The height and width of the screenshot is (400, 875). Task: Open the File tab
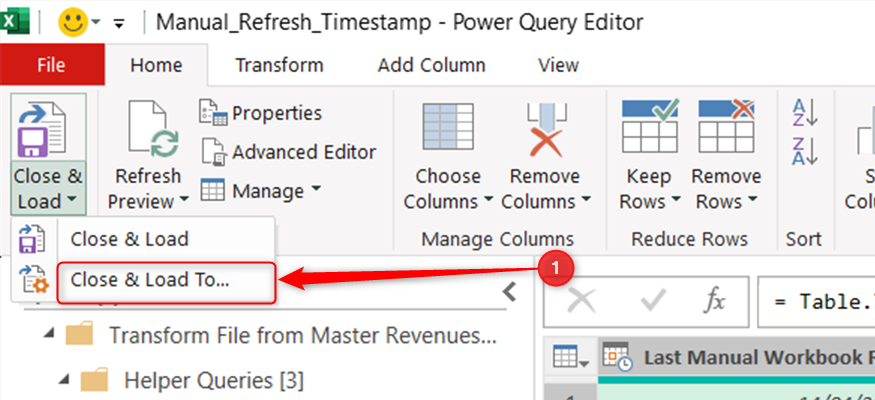[x=52, y=65]
